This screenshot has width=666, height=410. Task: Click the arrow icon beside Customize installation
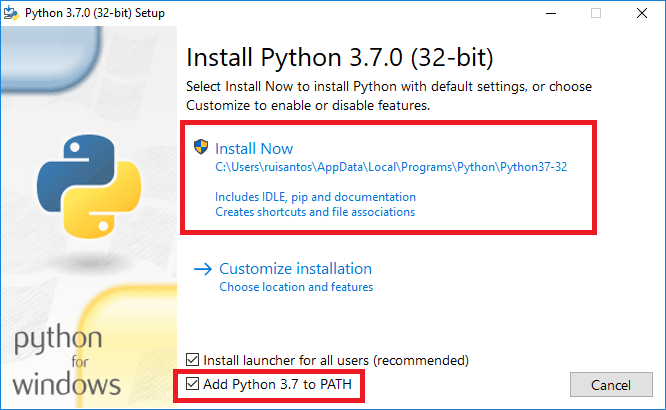(203, 269)
